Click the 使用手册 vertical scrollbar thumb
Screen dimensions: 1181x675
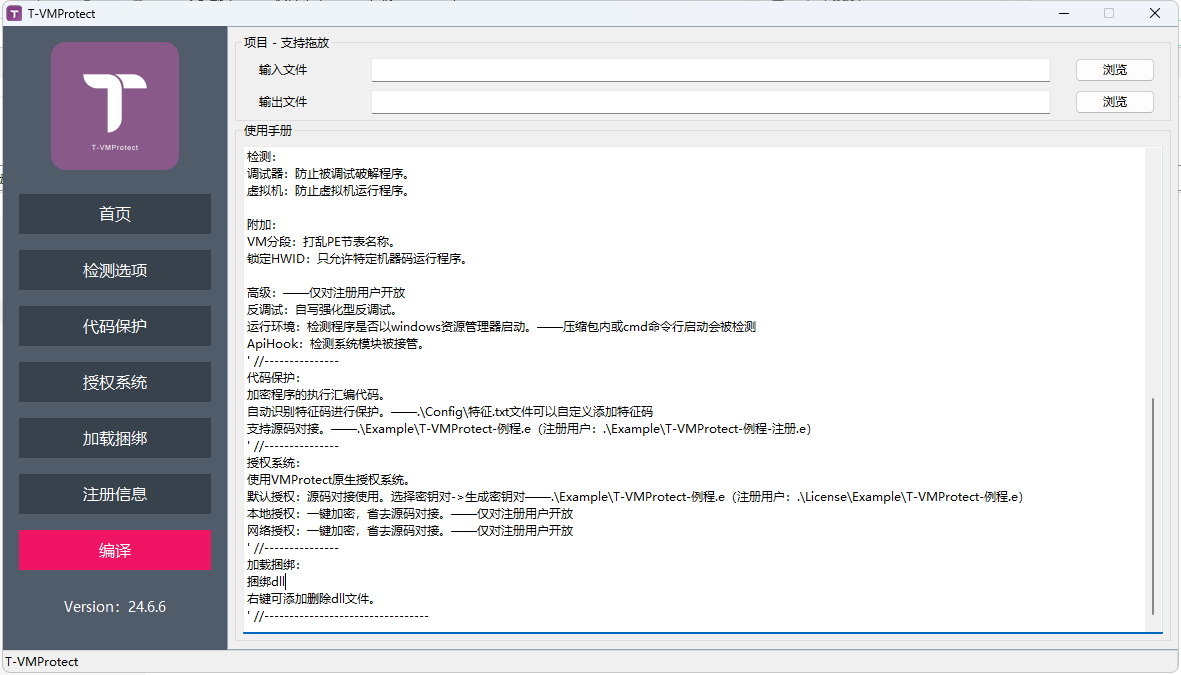coord(1153,506)
